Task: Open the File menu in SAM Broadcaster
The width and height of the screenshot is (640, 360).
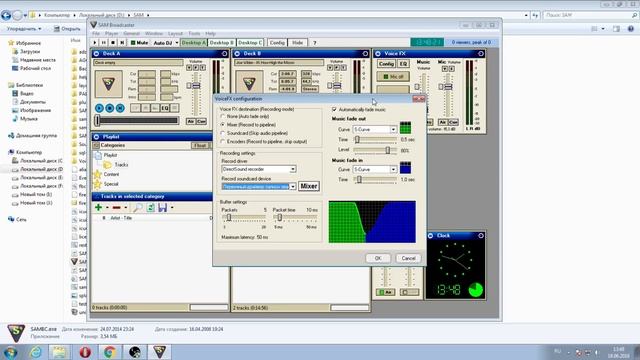Action: click(x=96, y=33)
